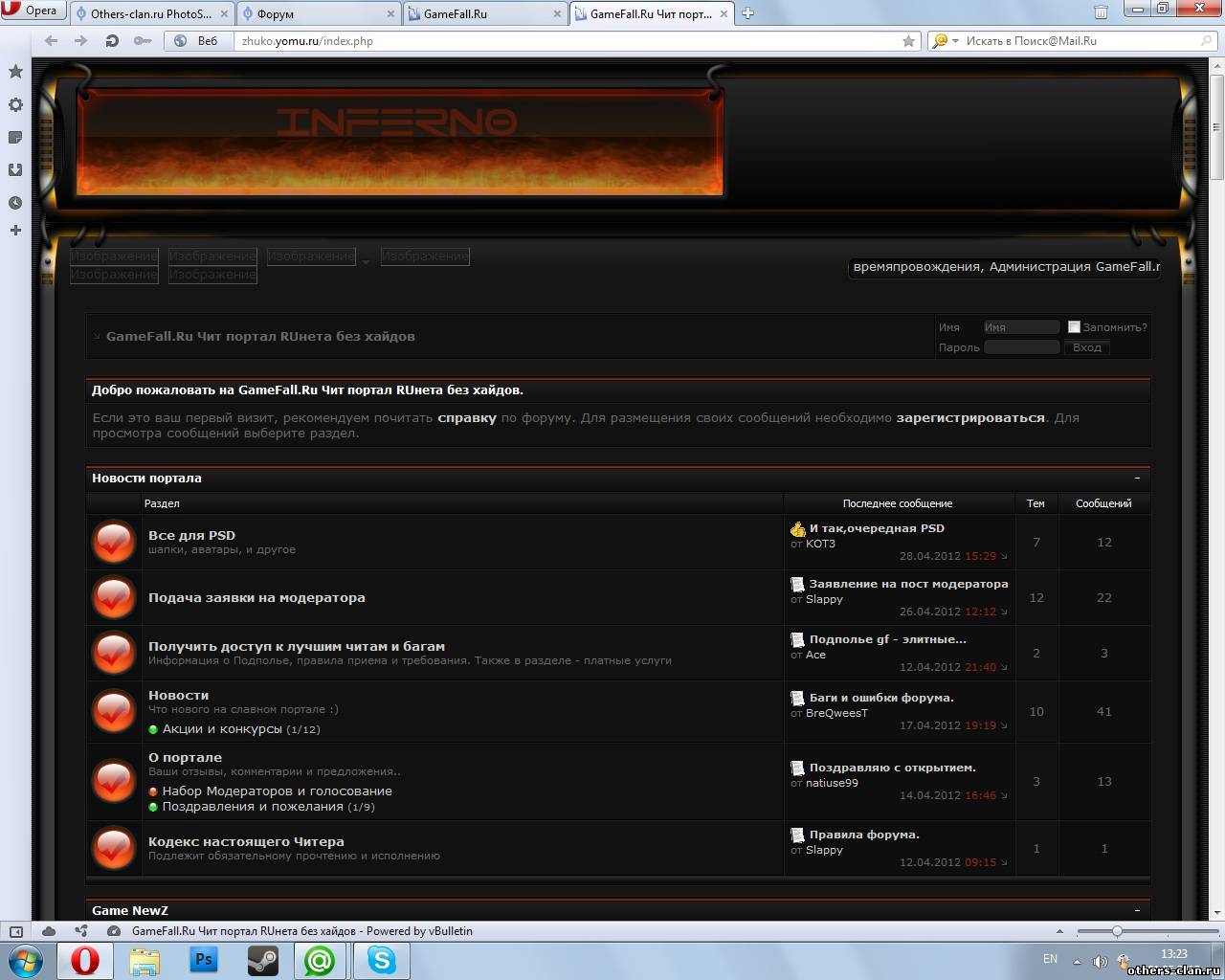Click the Opera Unite icon in status bar
Screen dimensions: 1225x980
point(81,931)
